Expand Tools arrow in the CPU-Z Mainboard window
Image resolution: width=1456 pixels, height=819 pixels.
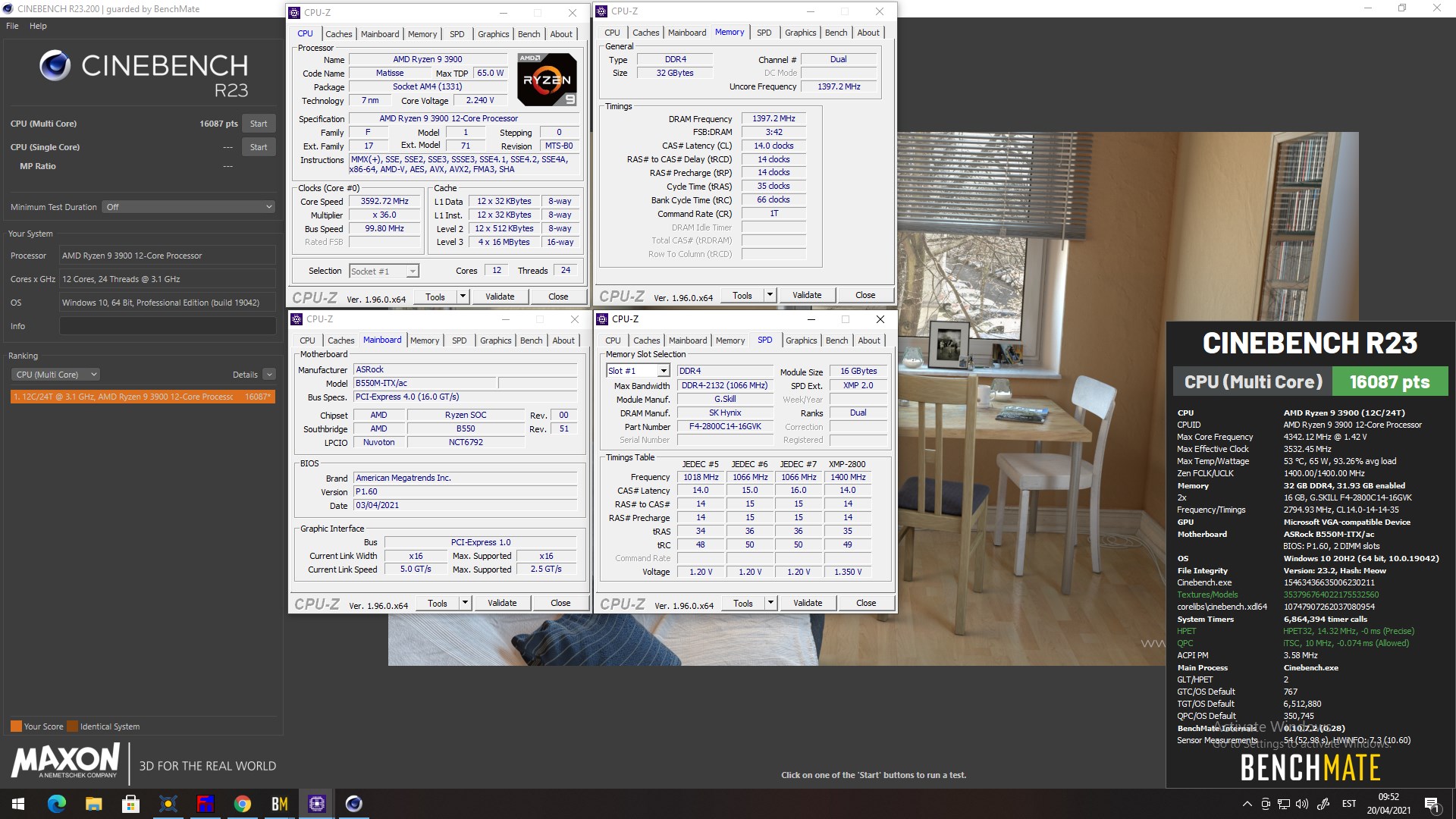point(465,603)
